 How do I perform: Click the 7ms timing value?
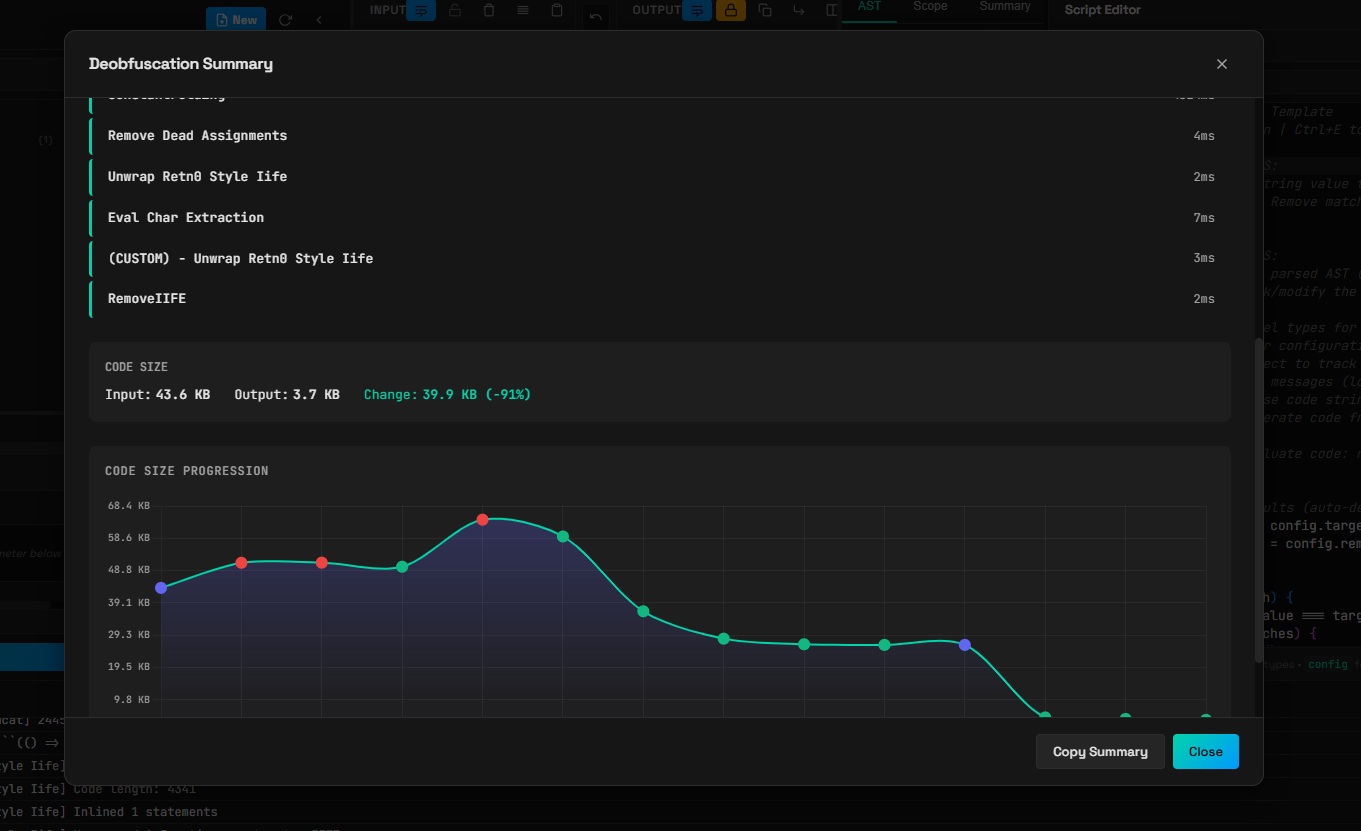[1204, 218]
